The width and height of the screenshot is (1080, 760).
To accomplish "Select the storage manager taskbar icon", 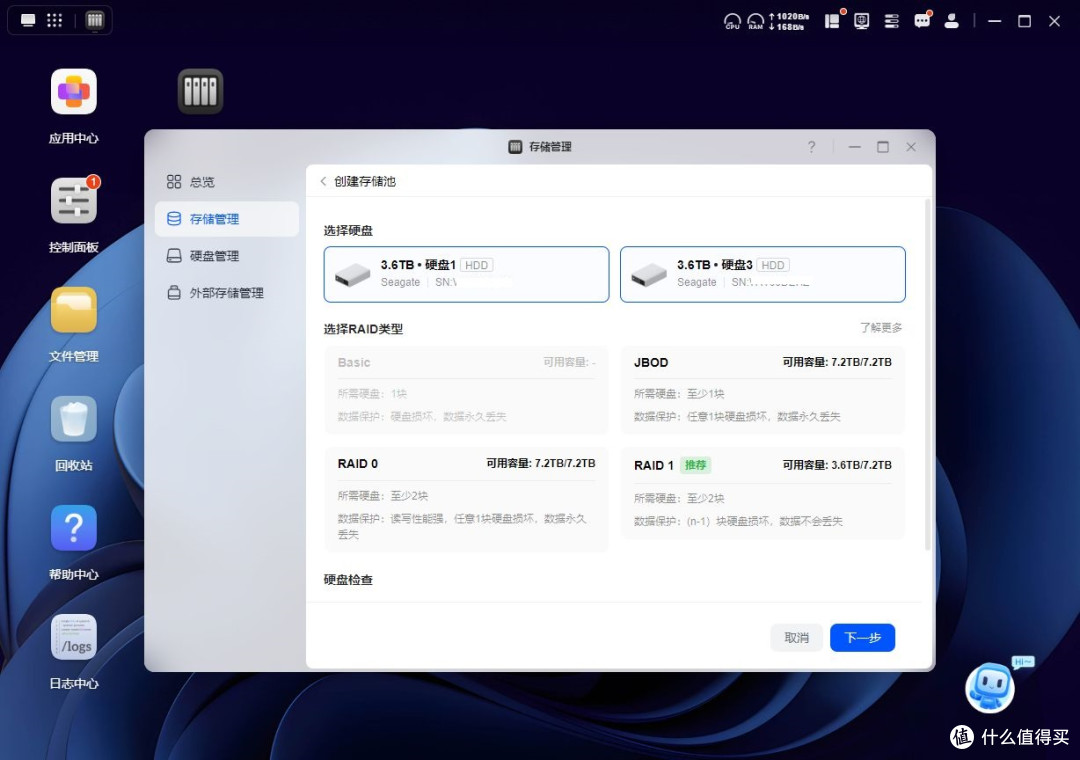I will [94, 20].
